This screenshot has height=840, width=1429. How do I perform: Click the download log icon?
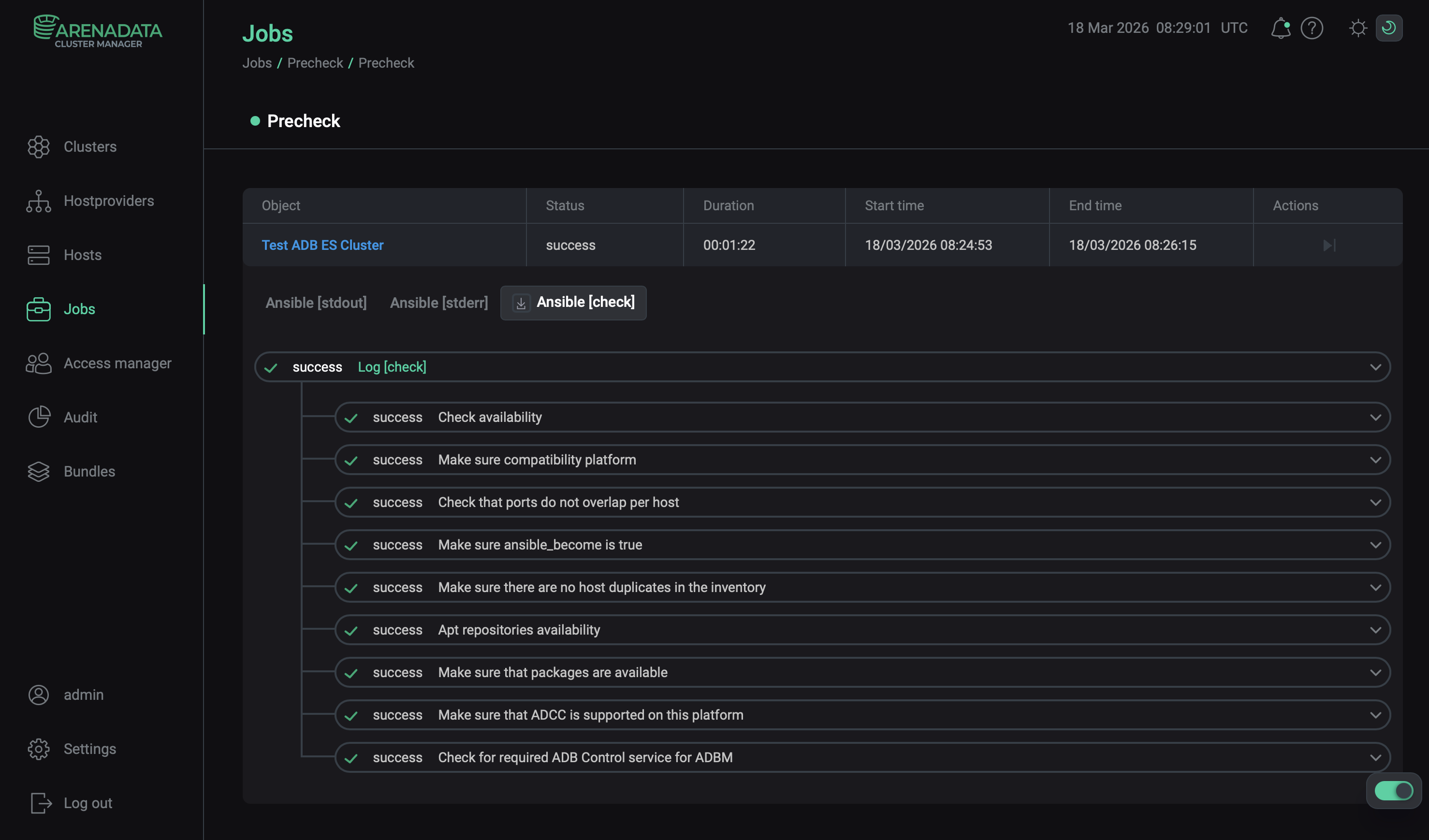pos(521,303)
